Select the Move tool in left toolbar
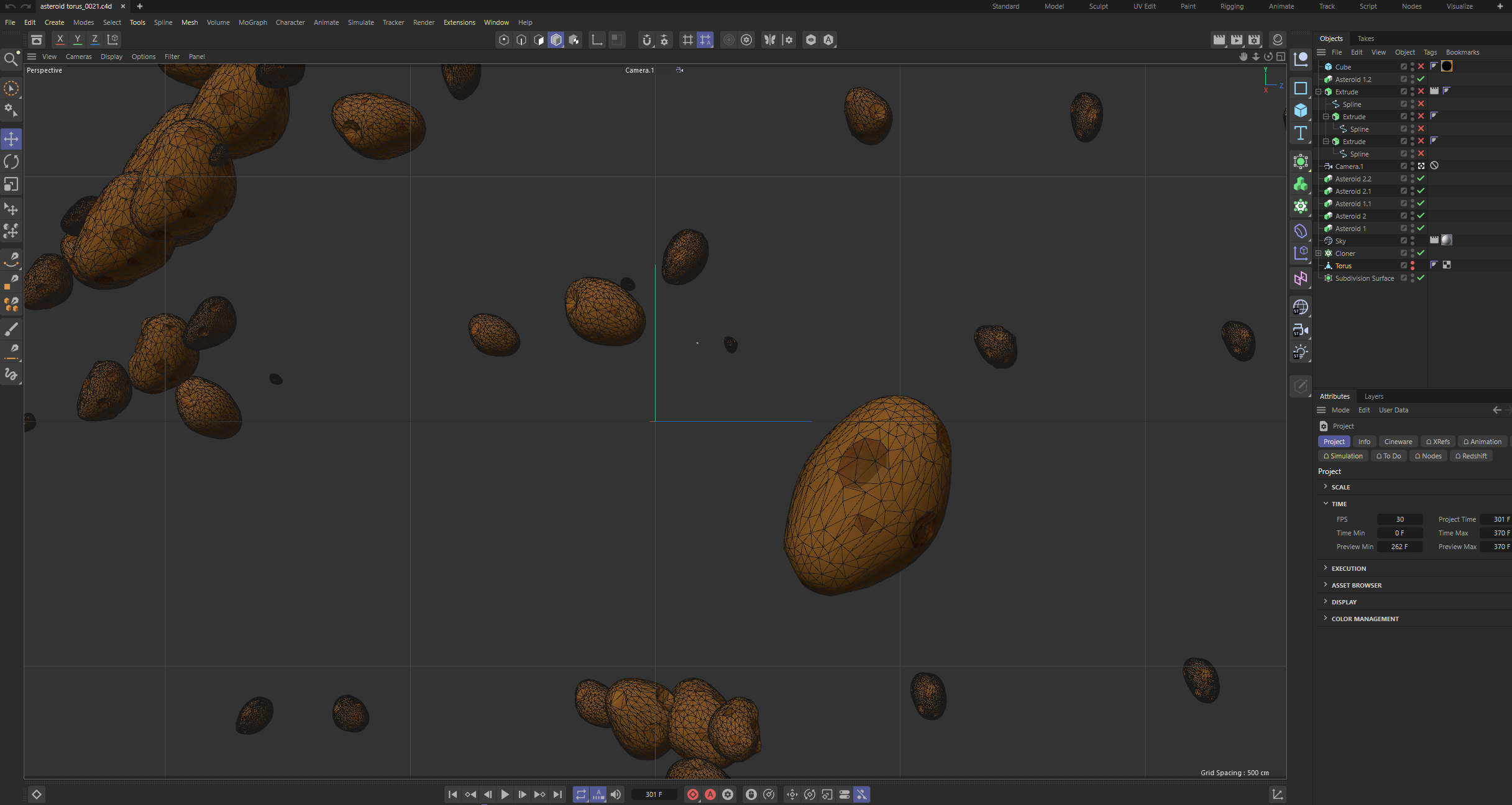Image resolution: width=1512 pixels, height=805 pixels. (11, 139)
